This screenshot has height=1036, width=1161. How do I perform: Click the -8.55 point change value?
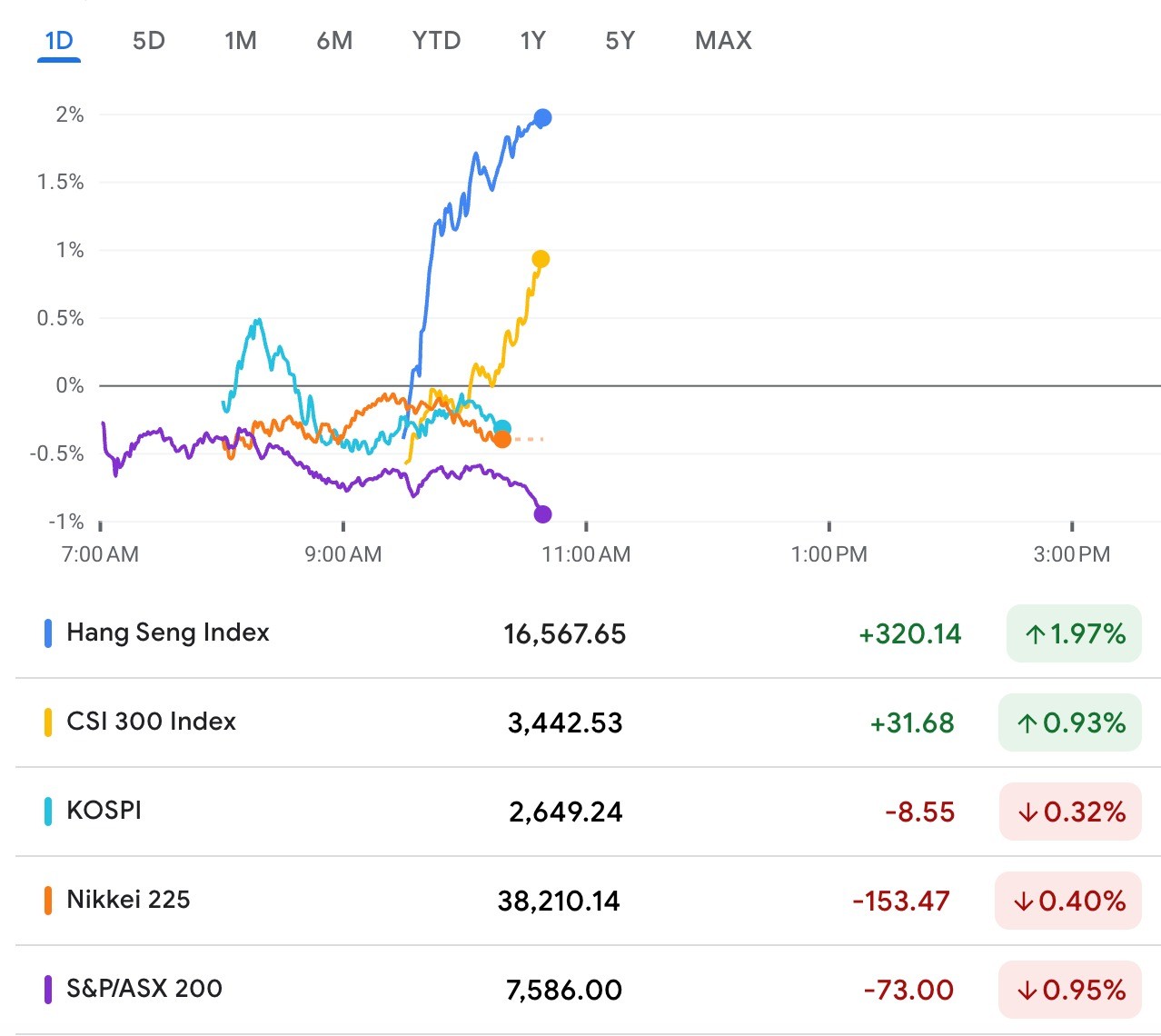[x=920, y=812]
